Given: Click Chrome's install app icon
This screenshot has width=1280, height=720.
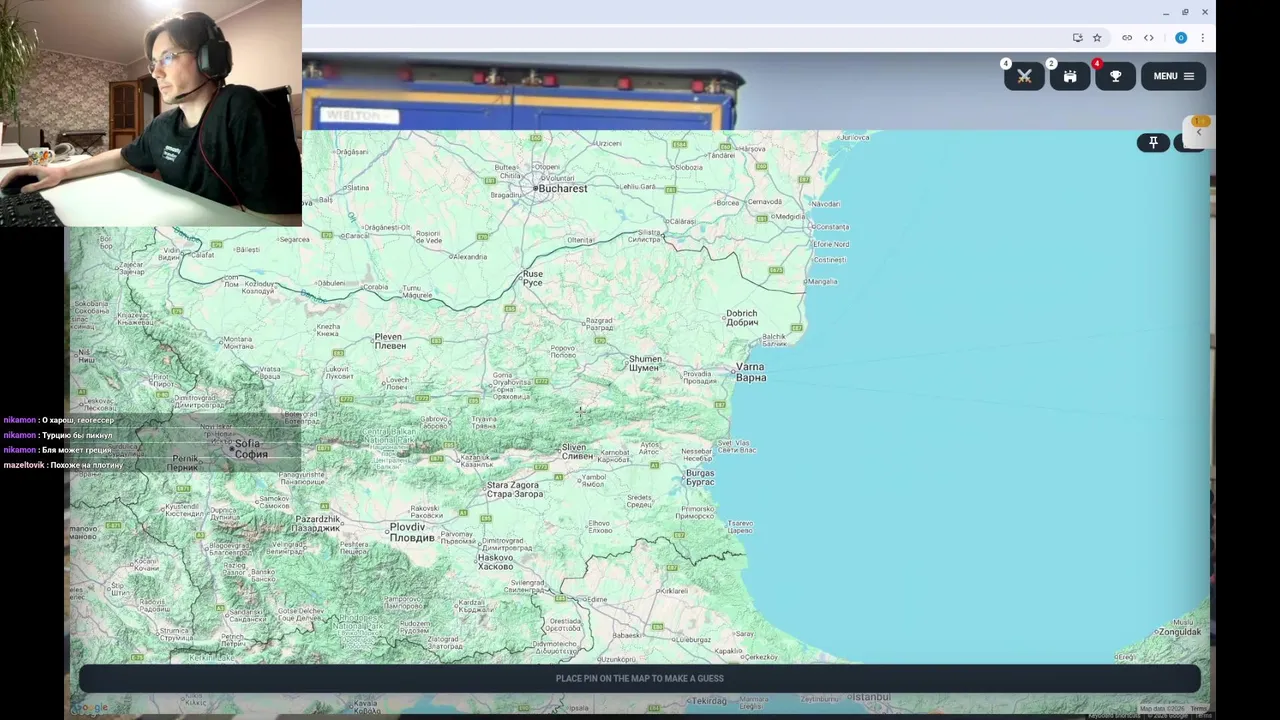Looking at the screenshot, I should pyautogui.click(x=1077, y=38).
